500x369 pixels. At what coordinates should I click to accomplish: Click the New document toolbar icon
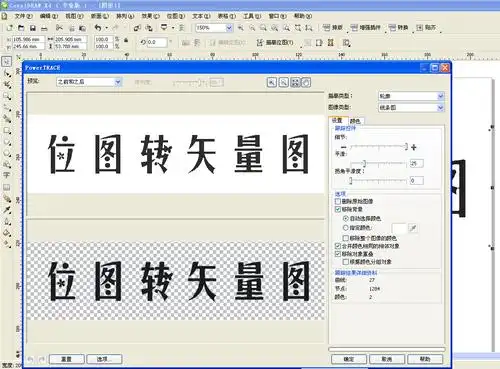pos(10,28)
